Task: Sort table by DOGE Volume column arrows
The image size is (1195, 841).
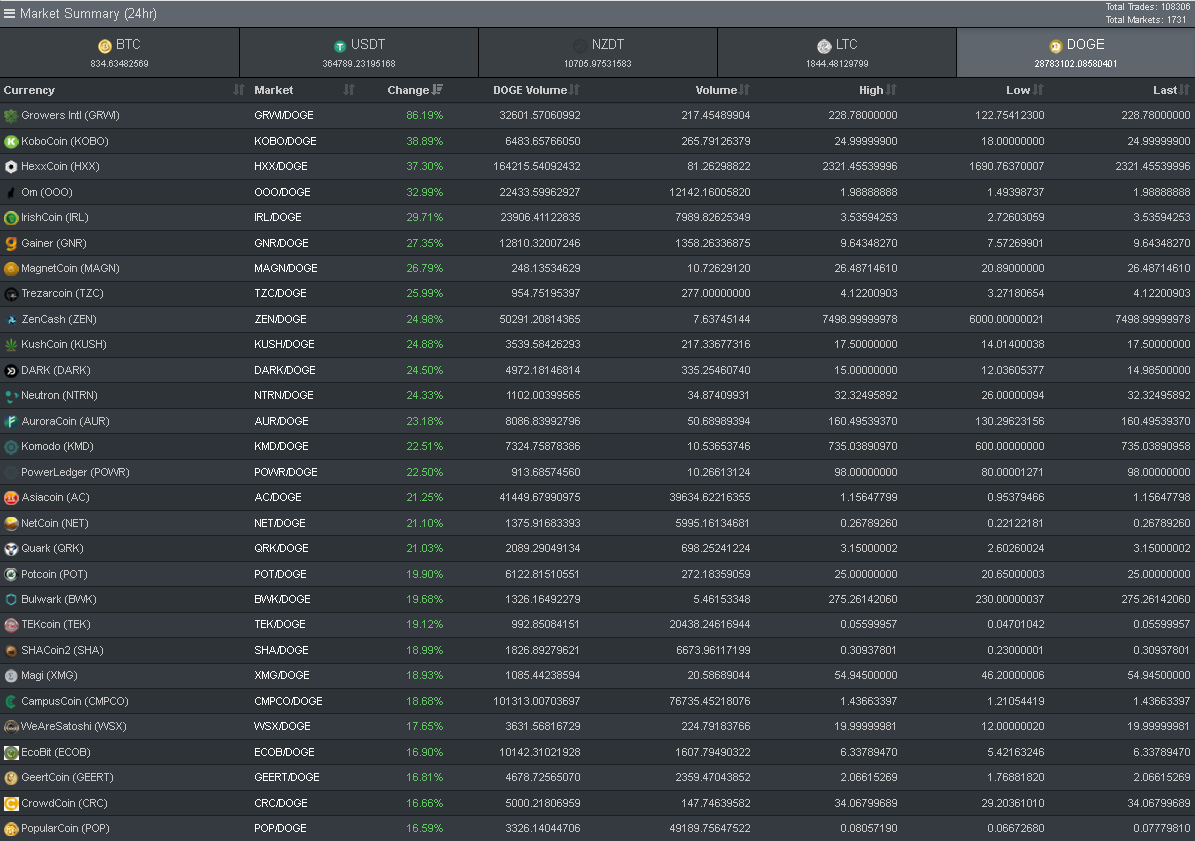Action: tap(574, 90)
